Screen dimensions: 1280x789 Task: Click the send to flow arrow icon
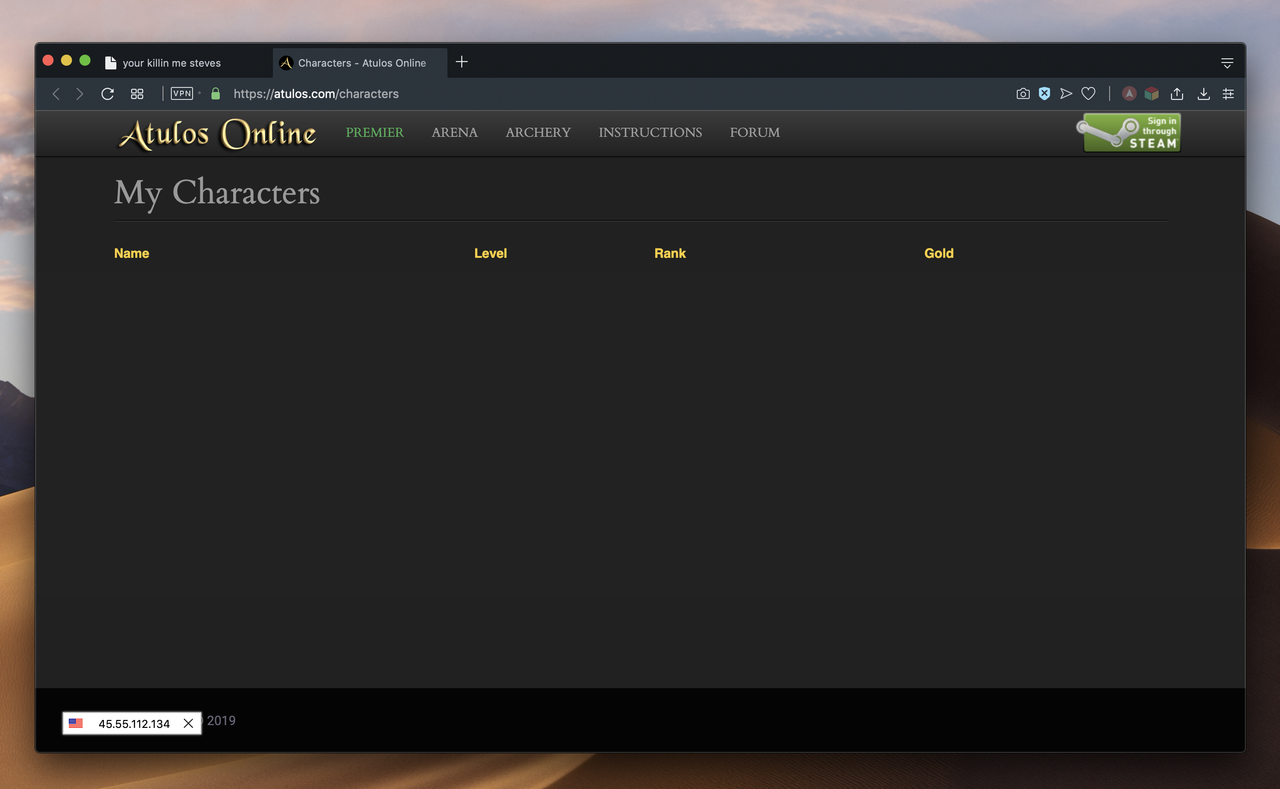coord(1066,94)
